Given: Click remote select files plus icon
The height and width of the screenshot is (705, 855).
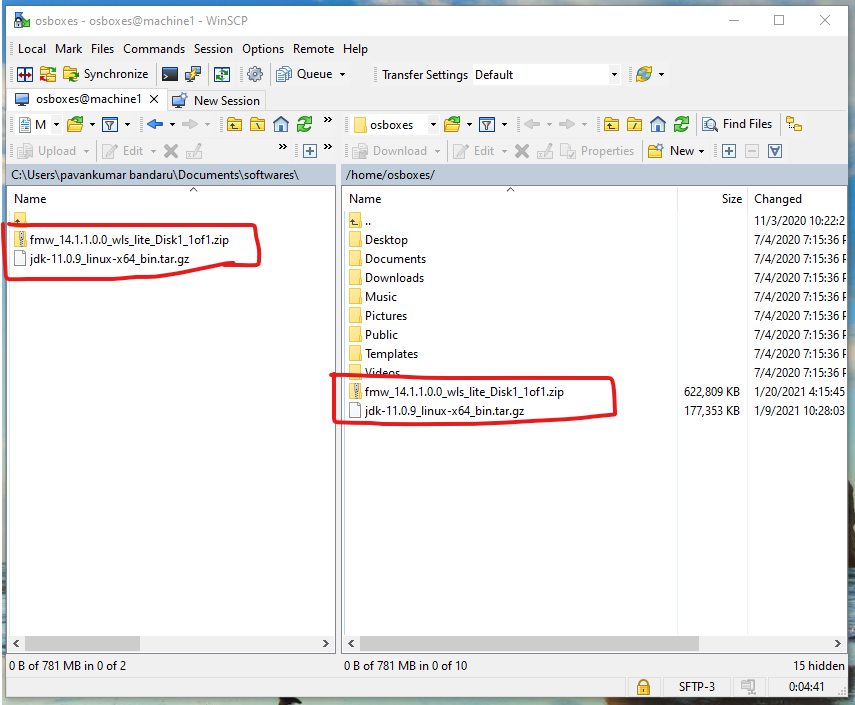Looking at the screenshot, I should point(728,151).
